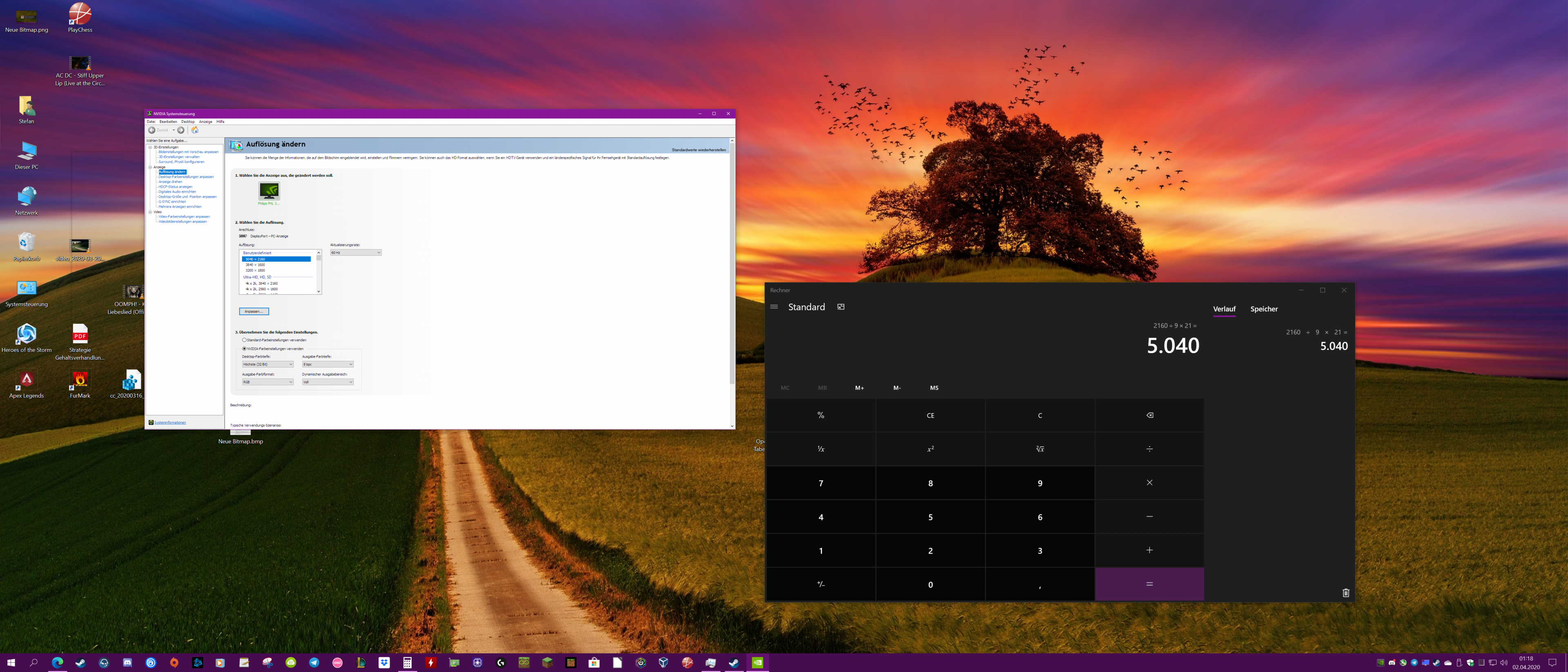This screenshot has width=1568, height=672.
Task: Open the Ausgabe-Farbtiefe 8 bpc dropdown
Action: [x=327, y=364]
